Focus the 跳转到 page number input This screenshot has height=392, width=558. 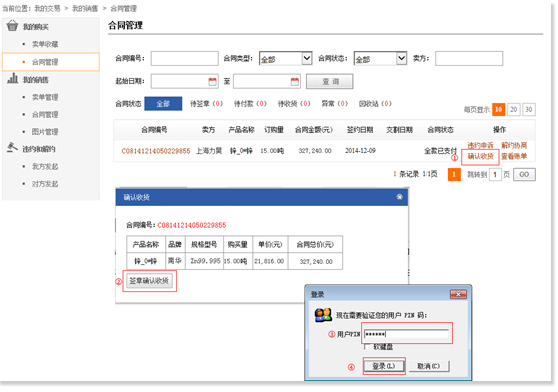pyautogui.click(x=495, y=174)
